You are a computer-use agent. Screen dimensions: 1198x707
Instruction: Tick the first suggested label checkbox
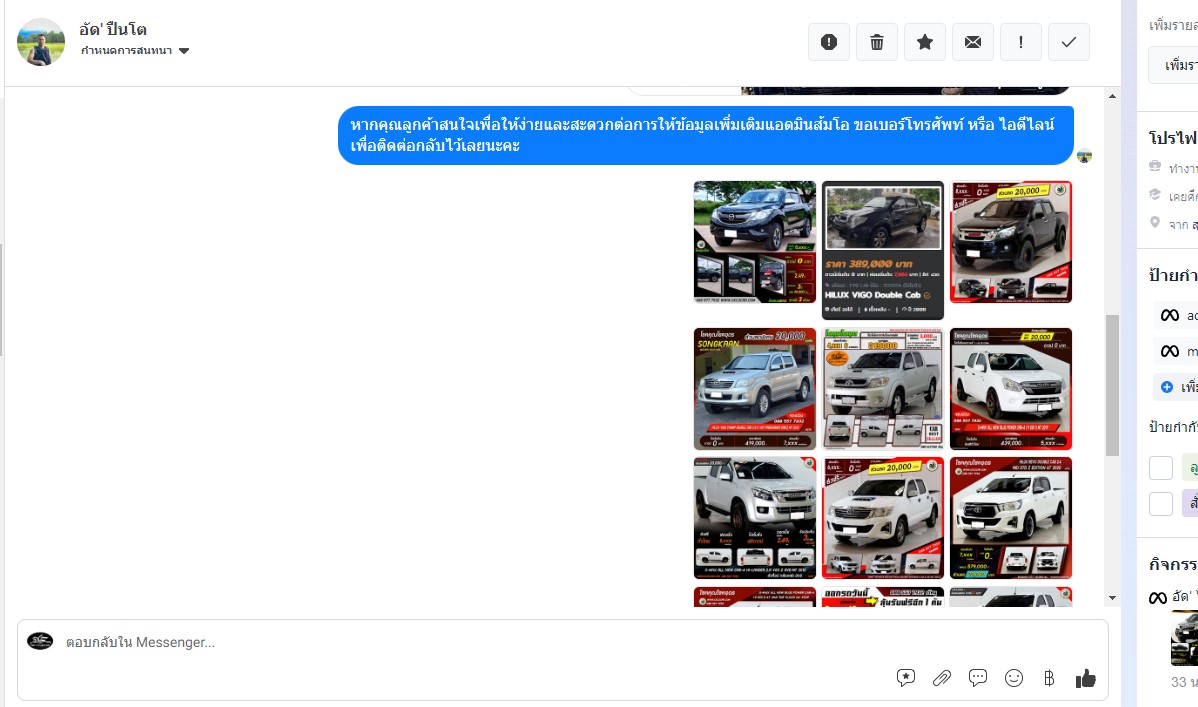coord(1161,468)
